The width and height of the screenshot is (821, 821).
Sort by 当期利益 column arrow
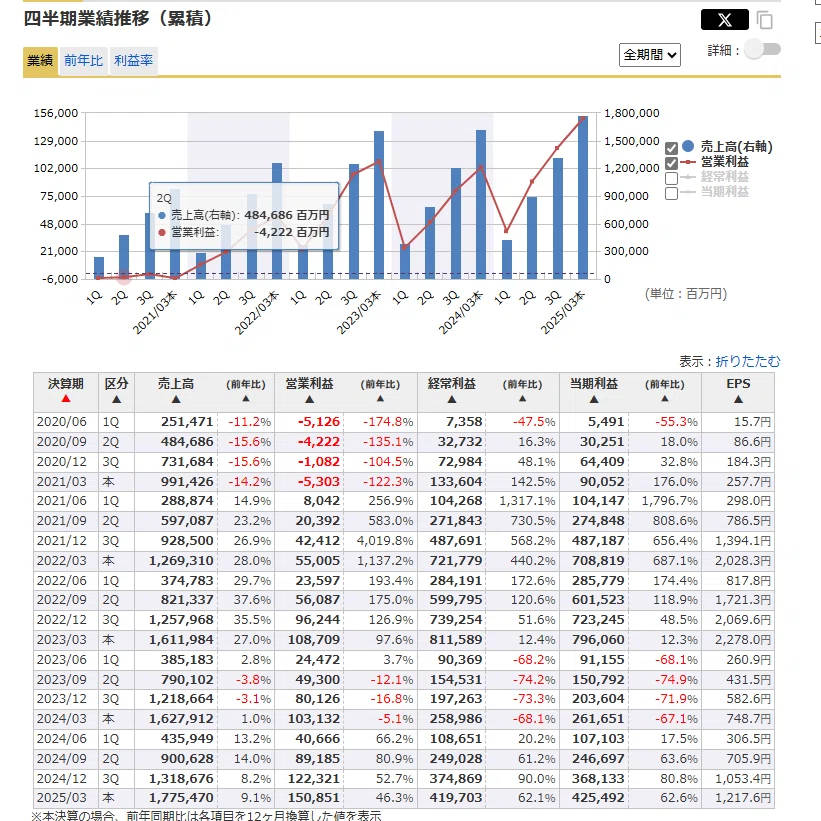[594, 400]
